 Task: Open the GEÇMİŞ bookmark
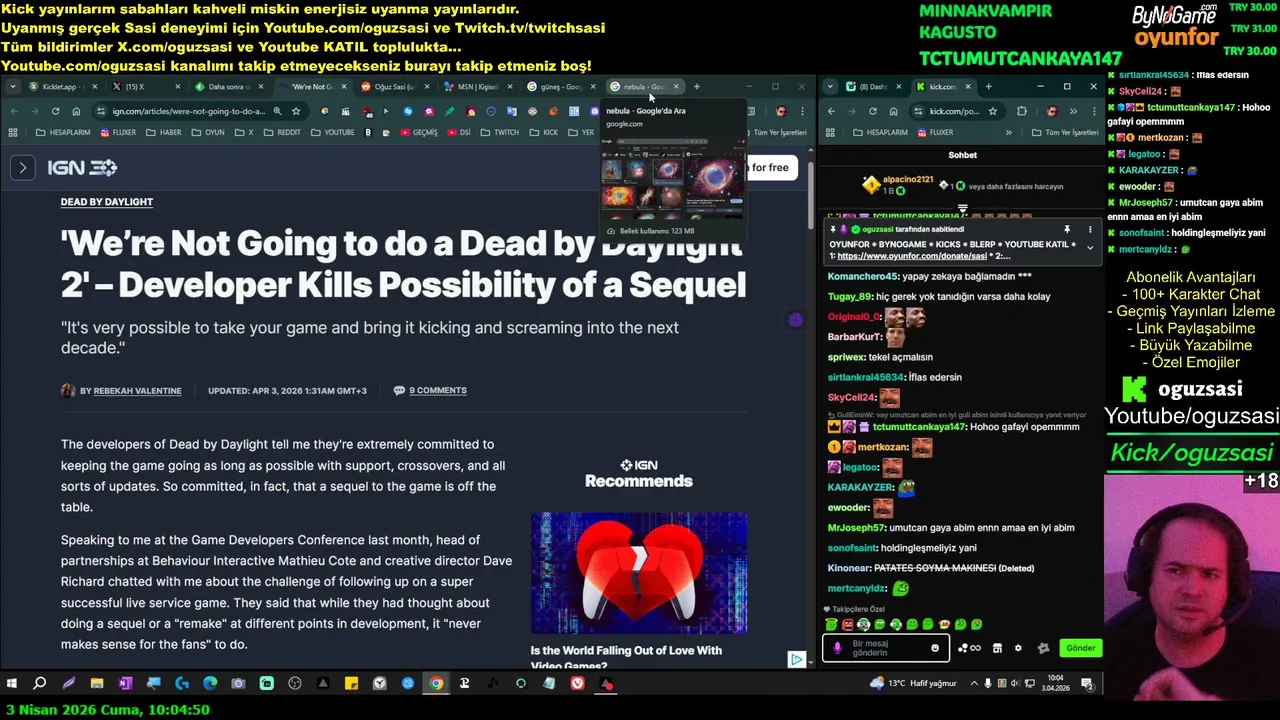(418, 132)
